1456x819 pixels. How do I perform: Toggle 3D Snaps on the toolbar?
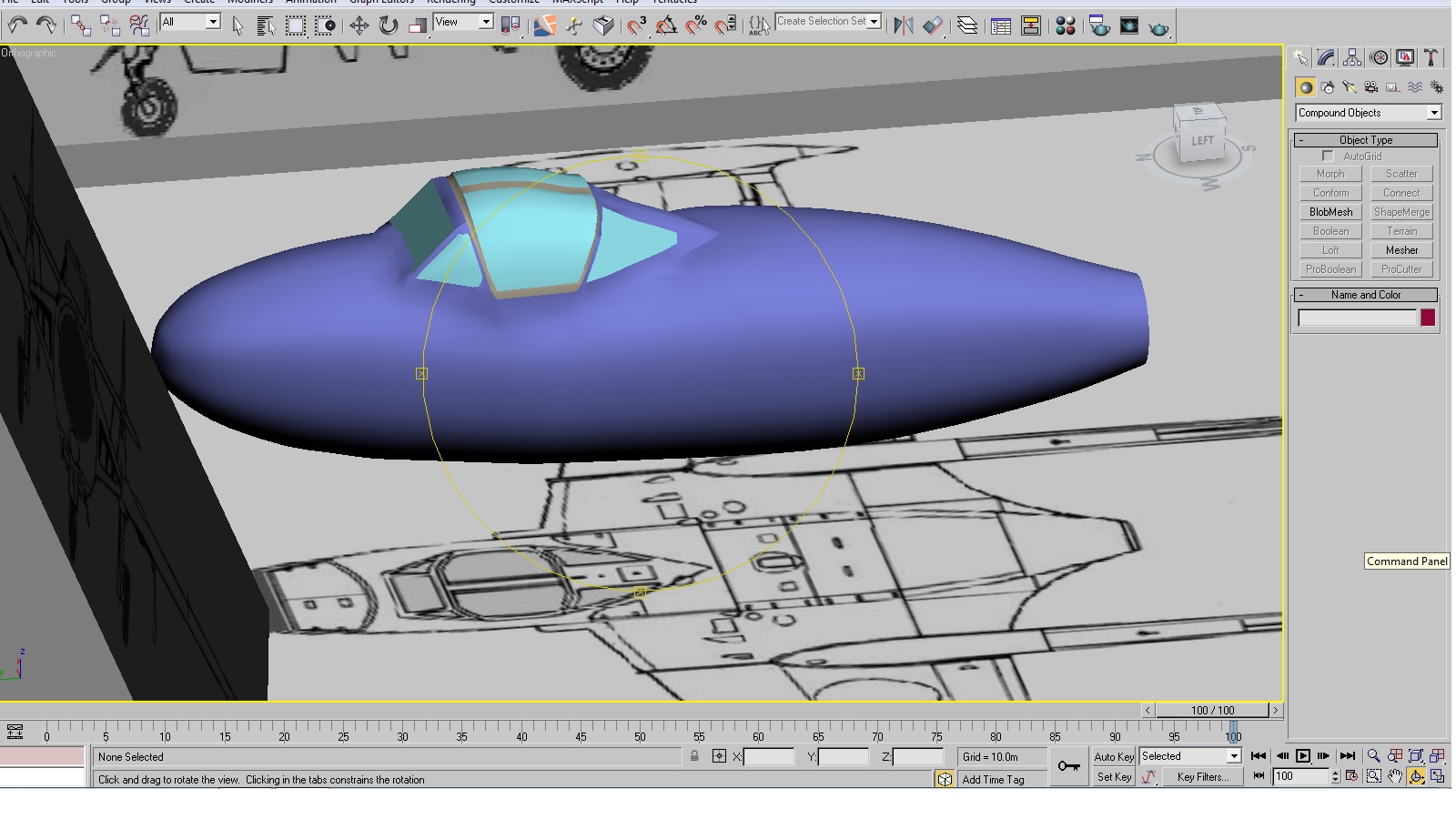pyautogui.click(x=636, y=25)
